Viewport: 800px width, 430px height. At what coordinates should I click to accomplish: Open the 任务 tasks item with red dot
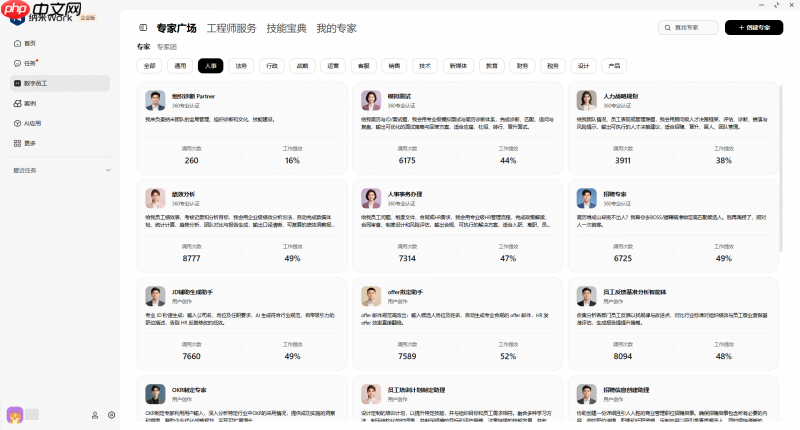26,63
